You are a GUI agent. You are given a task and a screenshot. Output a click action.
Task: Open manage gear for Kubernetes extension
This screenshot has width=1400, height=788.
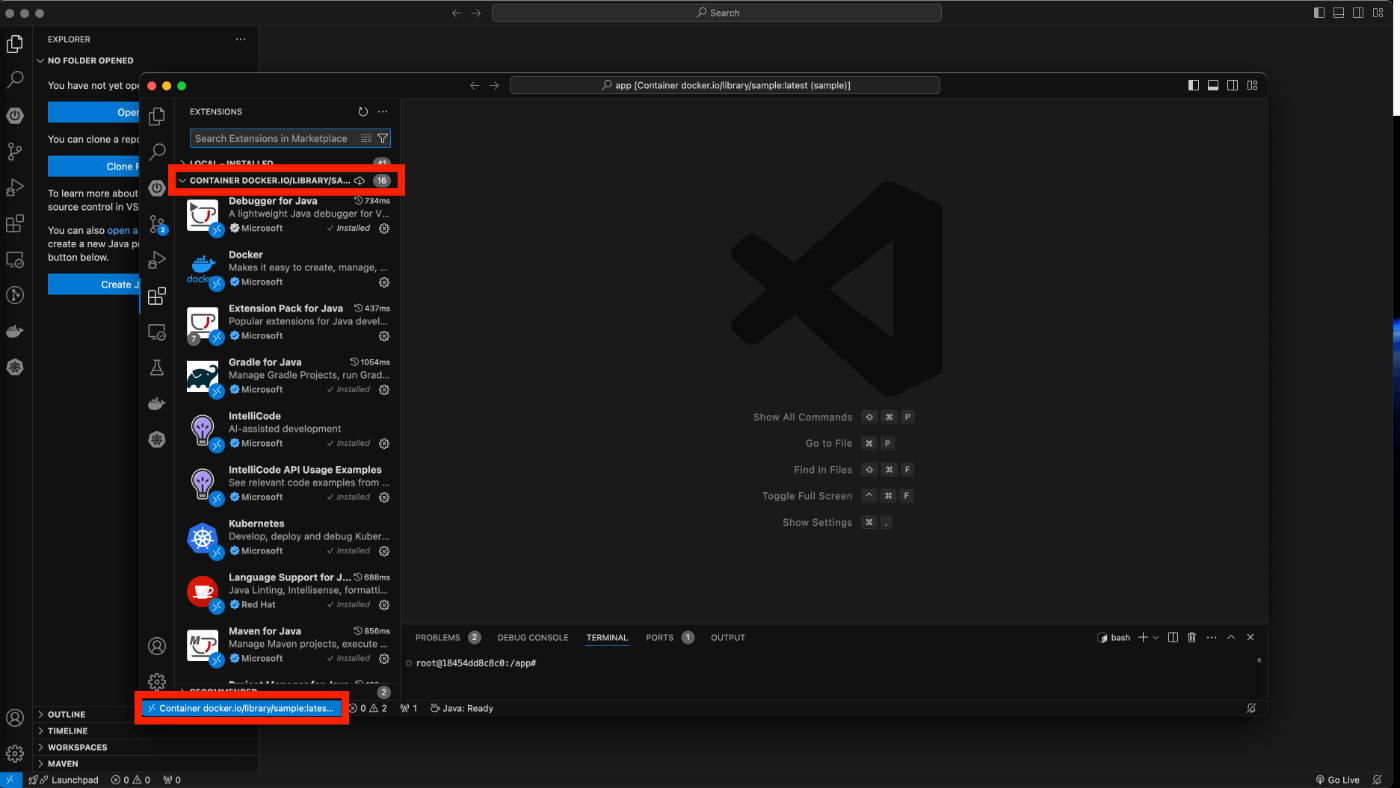pos(384,551)
